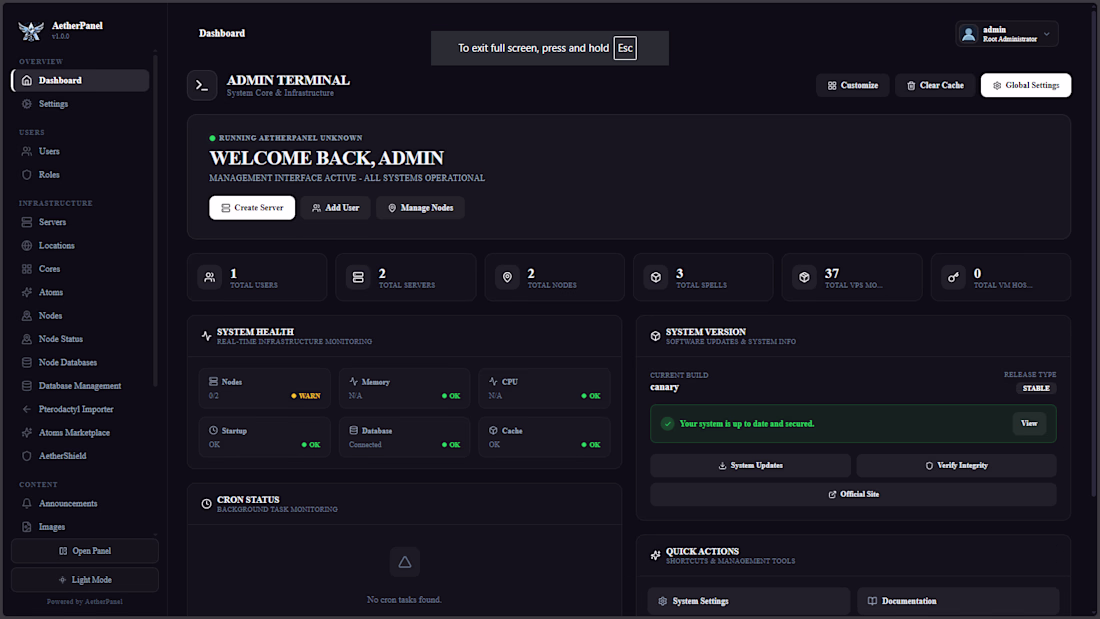The height and width of the screenshot is (619, 1100).
Task: Click the System Version cube icon
Action: 655,336
